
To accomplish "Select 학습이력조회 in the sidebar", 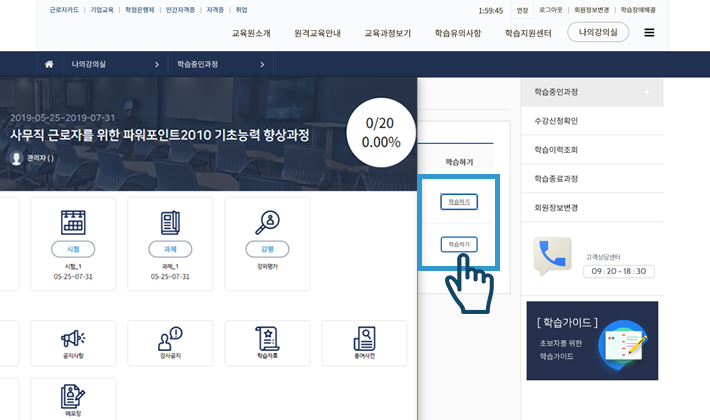I will [592, 150].
